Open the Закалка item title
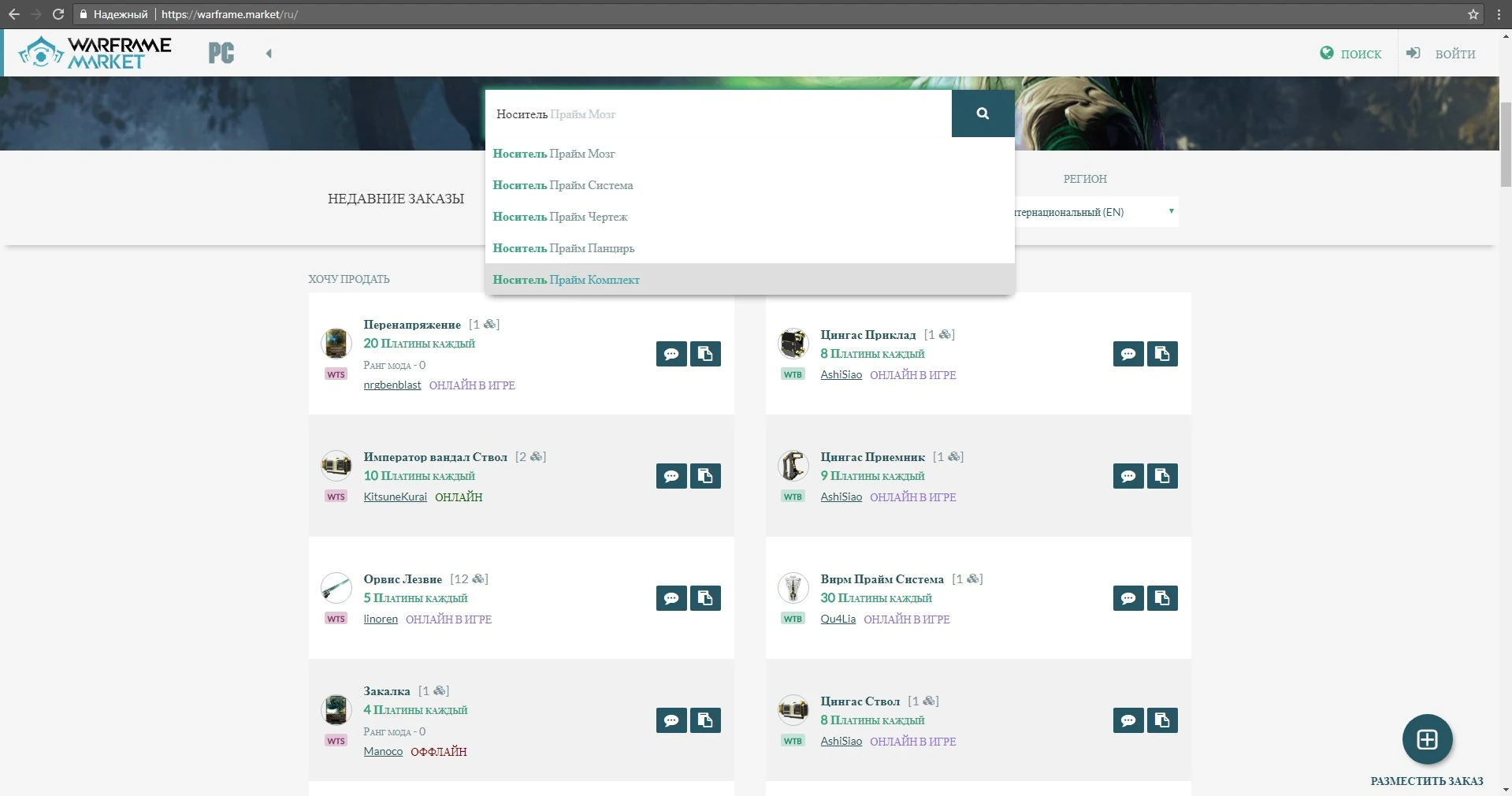The image size is (1512, 796). [387, 691]
